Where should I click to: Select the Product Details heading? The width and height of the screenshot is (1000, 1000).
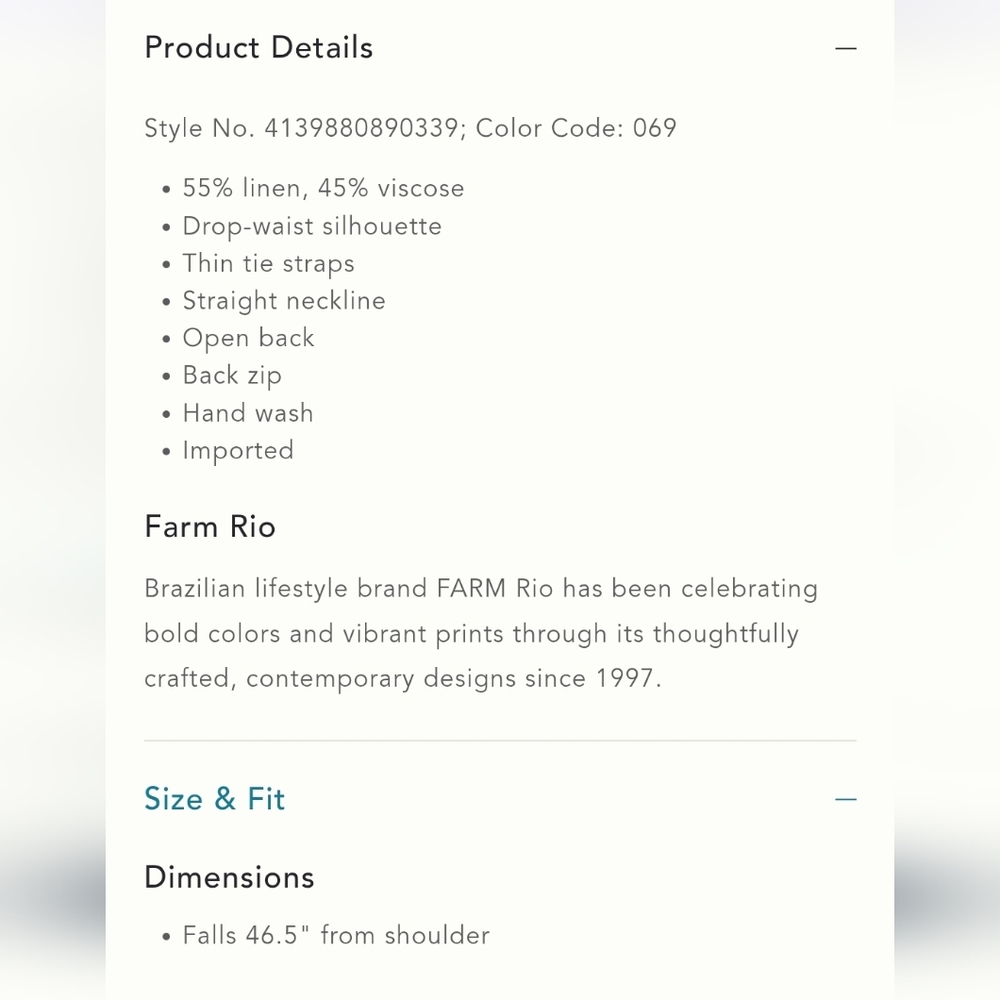pyautogui.click(x=258, y=48)
